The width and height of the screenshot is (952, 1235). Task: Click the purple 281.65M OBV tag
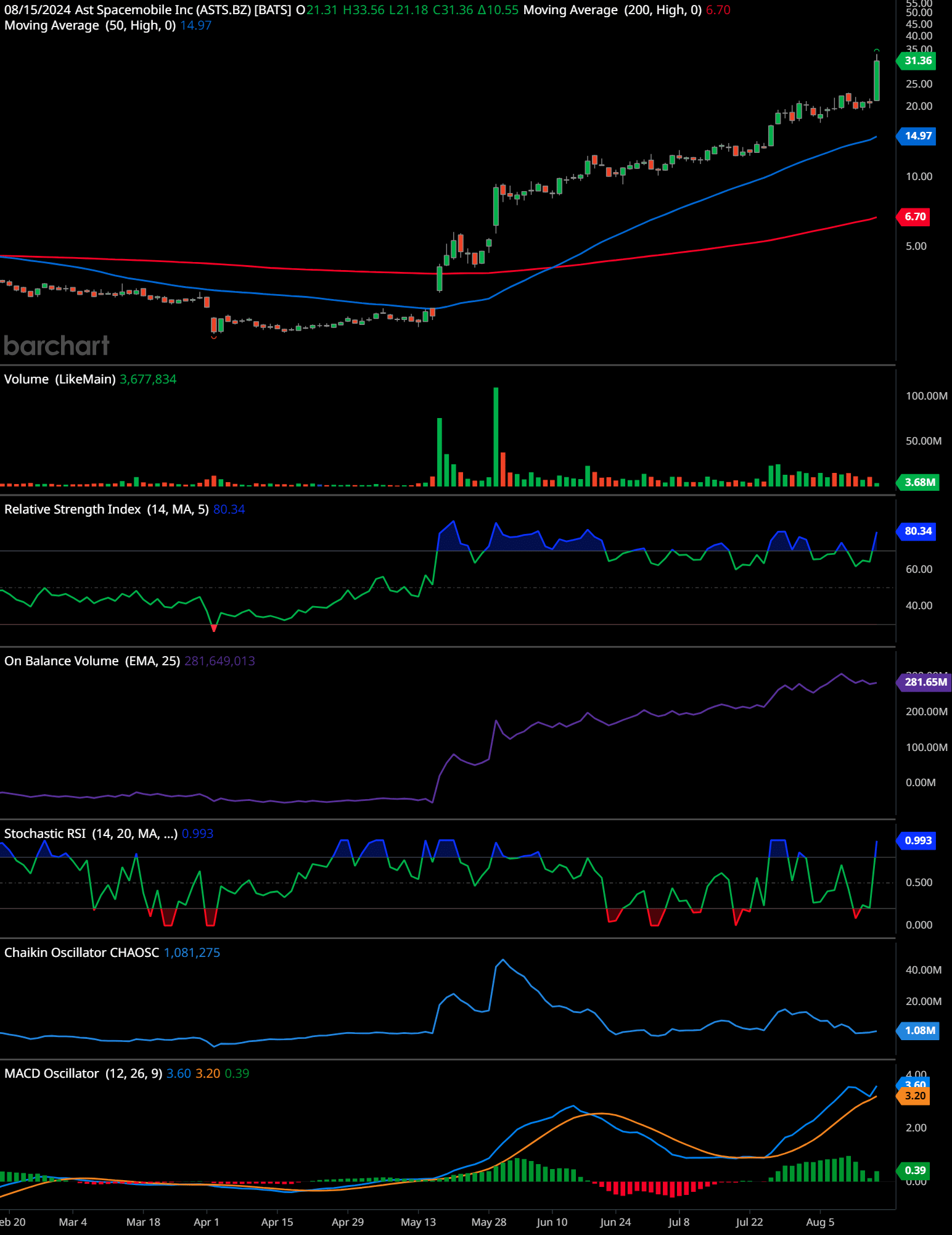pos(924,682)
